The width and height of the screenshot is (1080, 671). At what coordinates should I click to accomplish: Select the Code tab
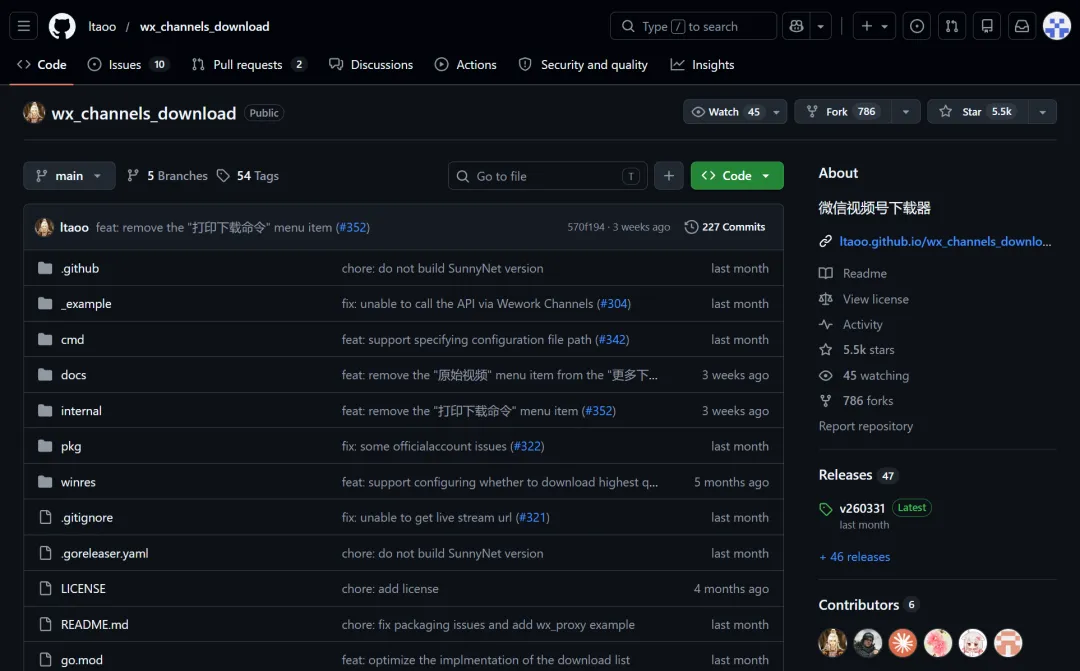click(41, 65)
